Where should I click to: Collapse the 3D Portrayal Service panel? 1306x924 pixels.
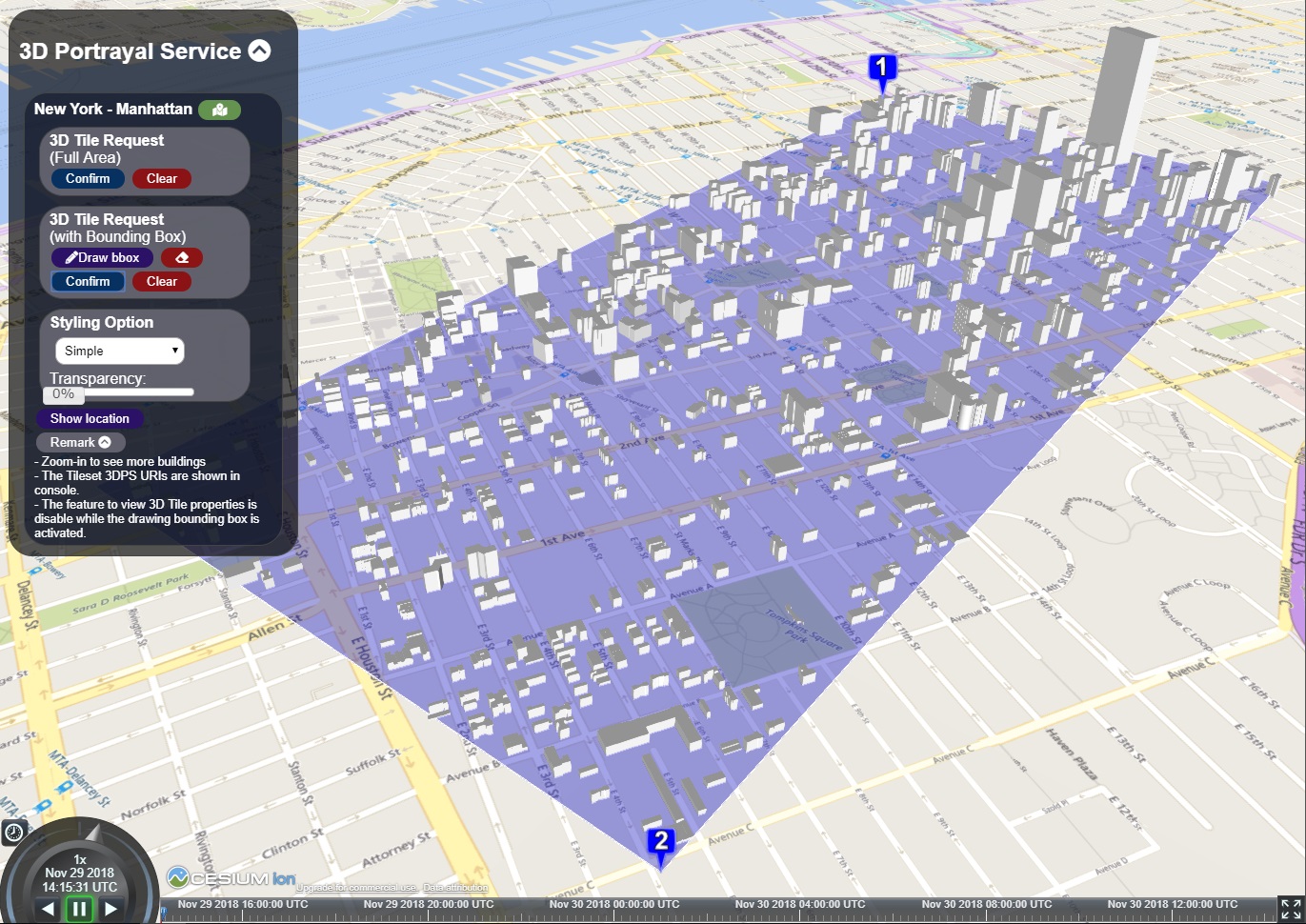point(259,50)
